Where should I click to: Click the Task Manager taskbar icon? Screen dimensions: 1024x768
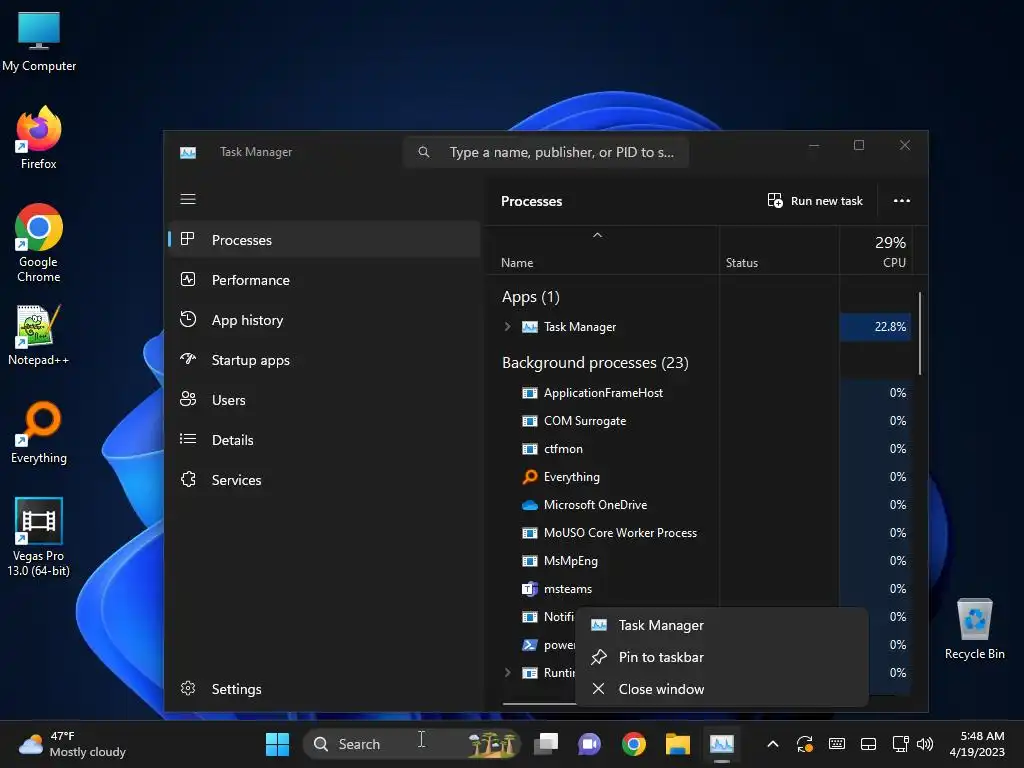(722, 744)
